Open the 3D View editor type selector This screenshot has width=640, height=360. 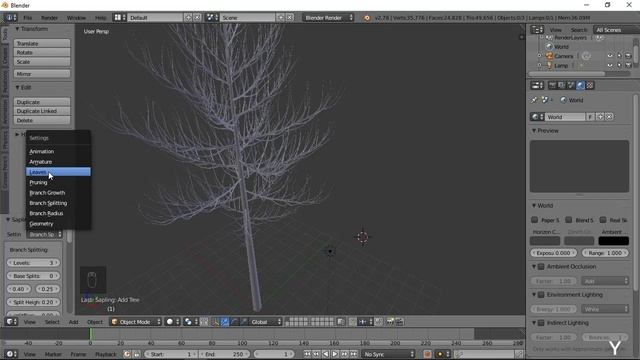(x=11, y=322)
